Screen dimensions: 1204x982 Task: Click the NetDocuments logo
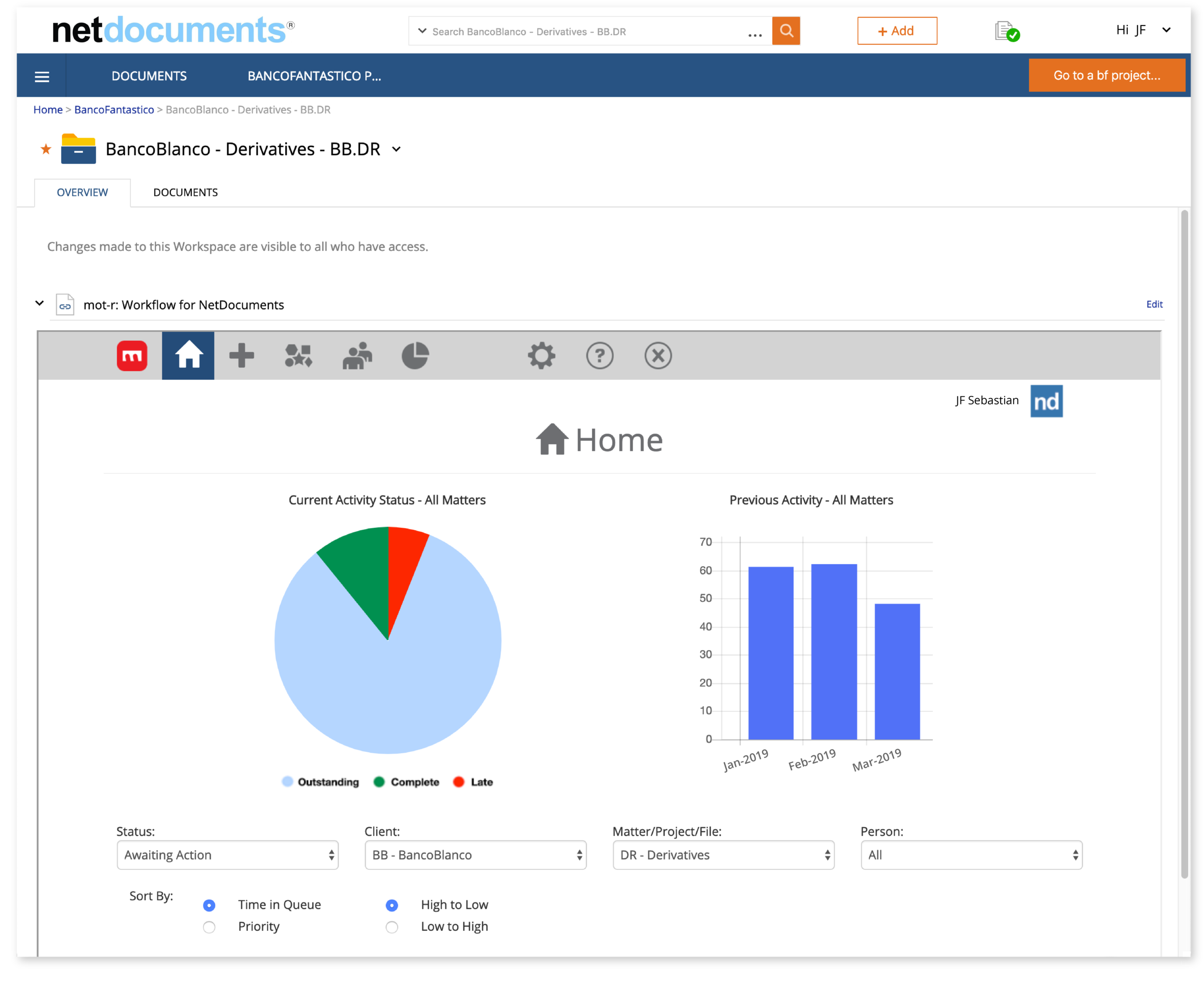(173, 30)
